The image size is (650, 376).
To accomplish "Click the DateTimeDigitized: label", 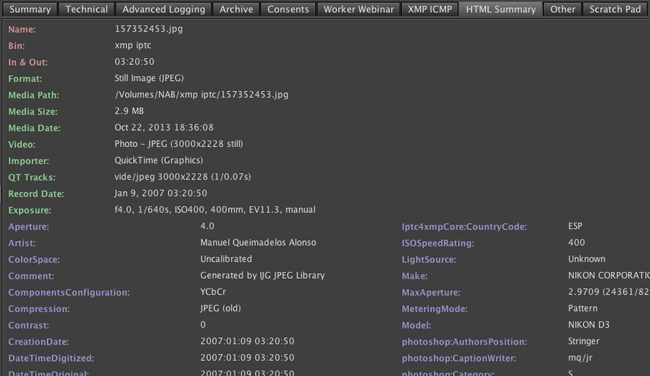I will click(x=51, y=358).
